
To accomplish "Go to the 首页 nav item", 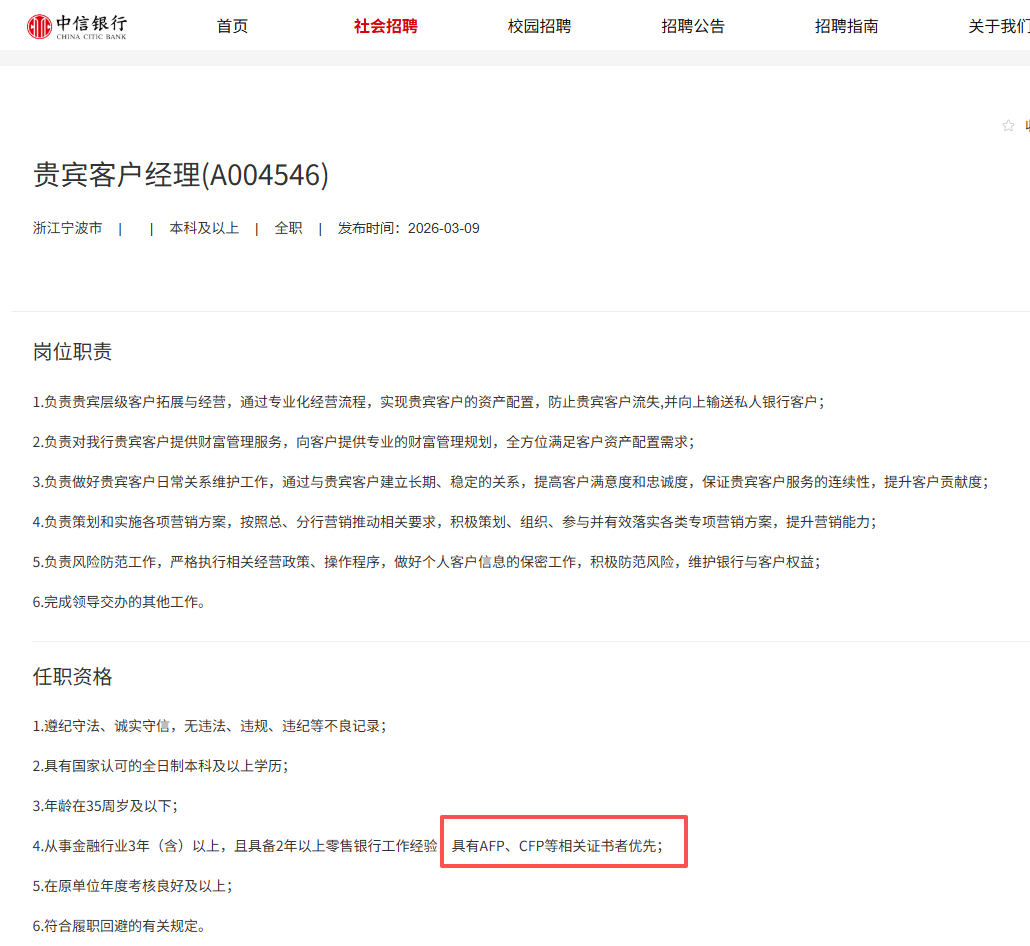I will [x=232, y=26].
